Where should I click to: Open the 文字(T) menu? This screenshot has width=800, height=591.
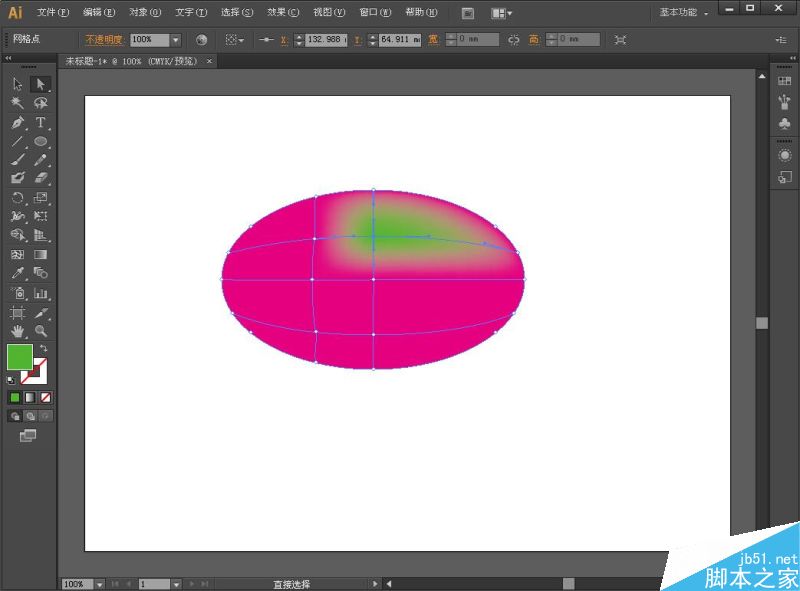191,12
